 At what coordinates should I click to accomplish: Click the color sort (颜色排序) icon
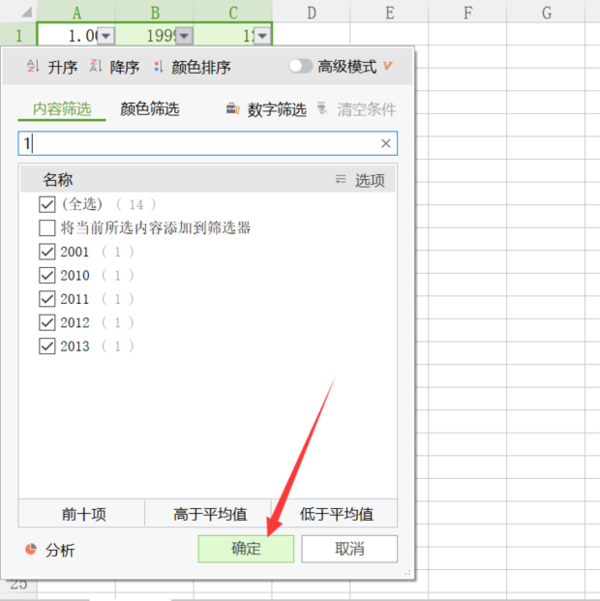(x=158, y=67)
